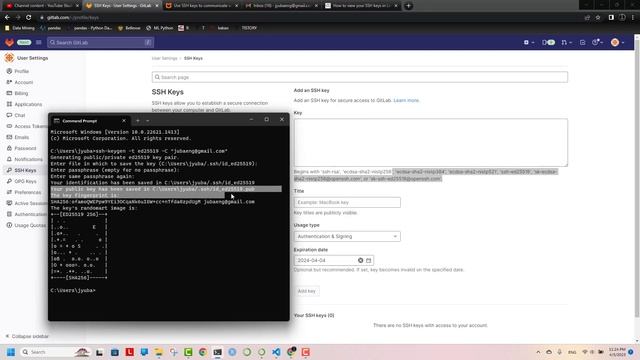The width and height of the screenshot is (640, 360).
Task: Open Preferences in the settings sidebar
Action: (28, 193)
